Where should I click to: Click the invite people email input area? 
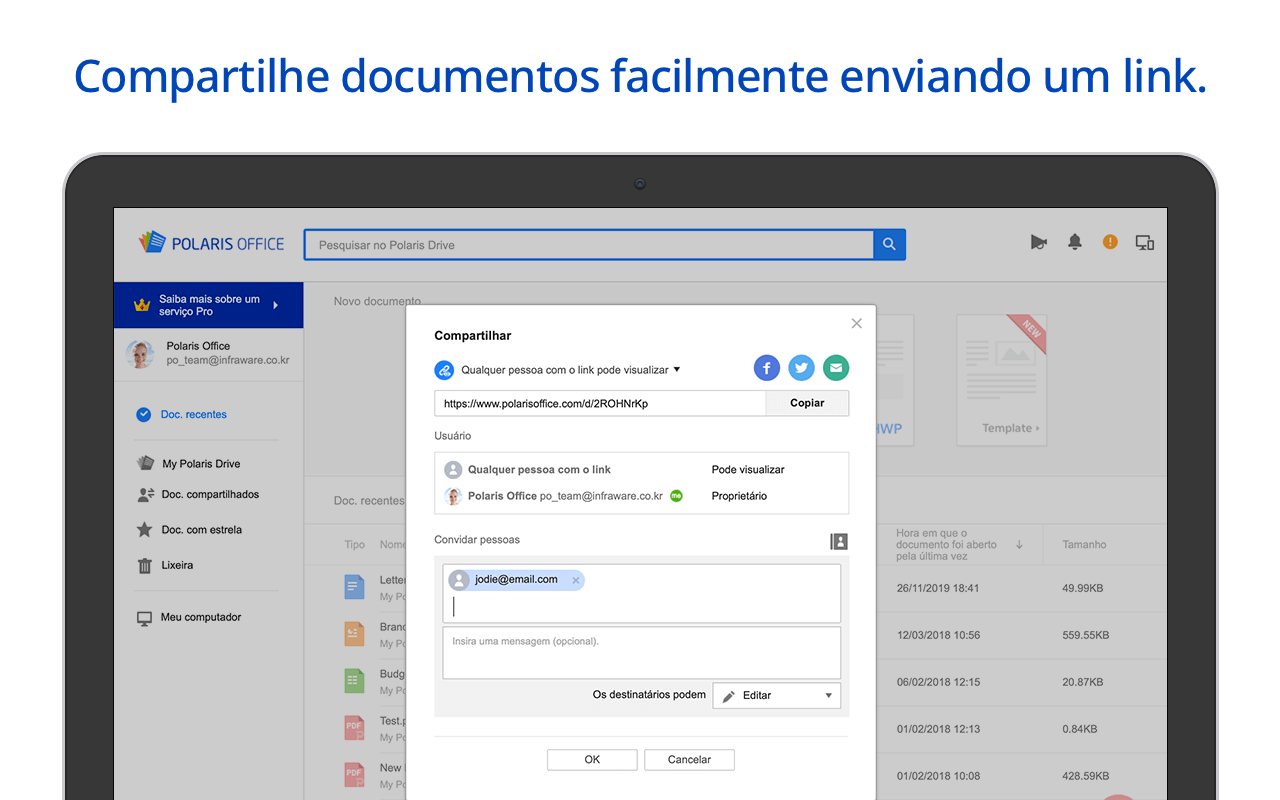(641, 593)
